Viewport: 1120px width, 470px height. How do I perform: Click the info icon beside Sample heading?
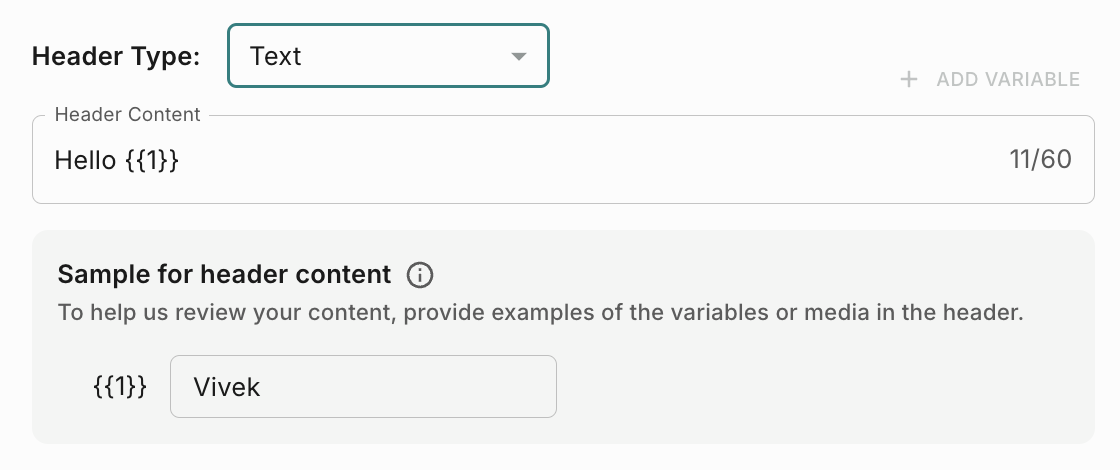420,275
